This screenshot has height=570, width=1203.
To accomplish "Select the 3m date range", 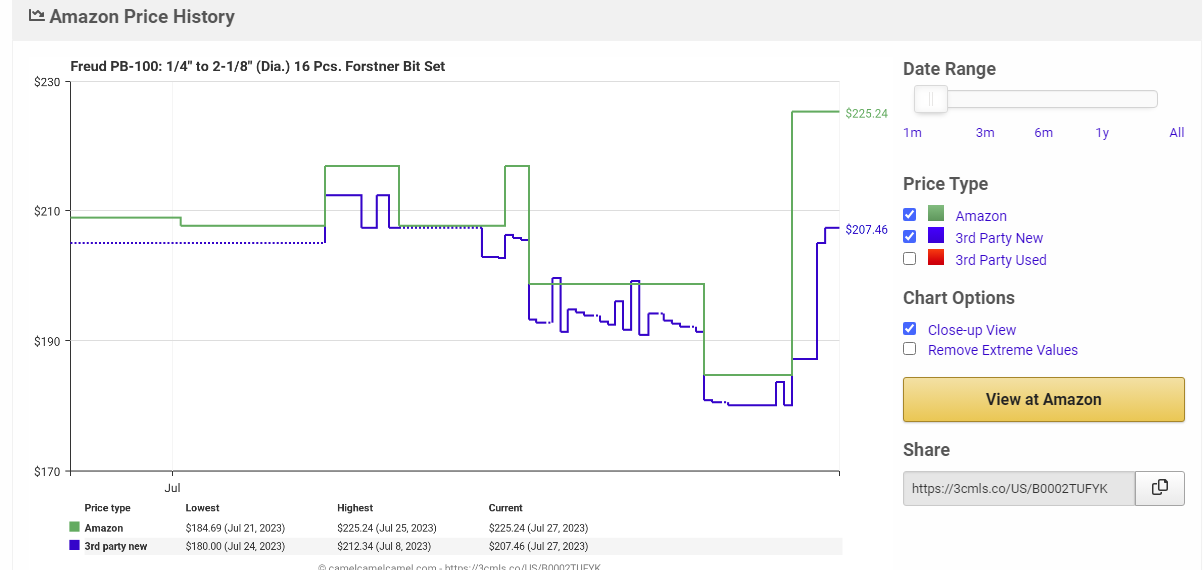I will (985, 133).
